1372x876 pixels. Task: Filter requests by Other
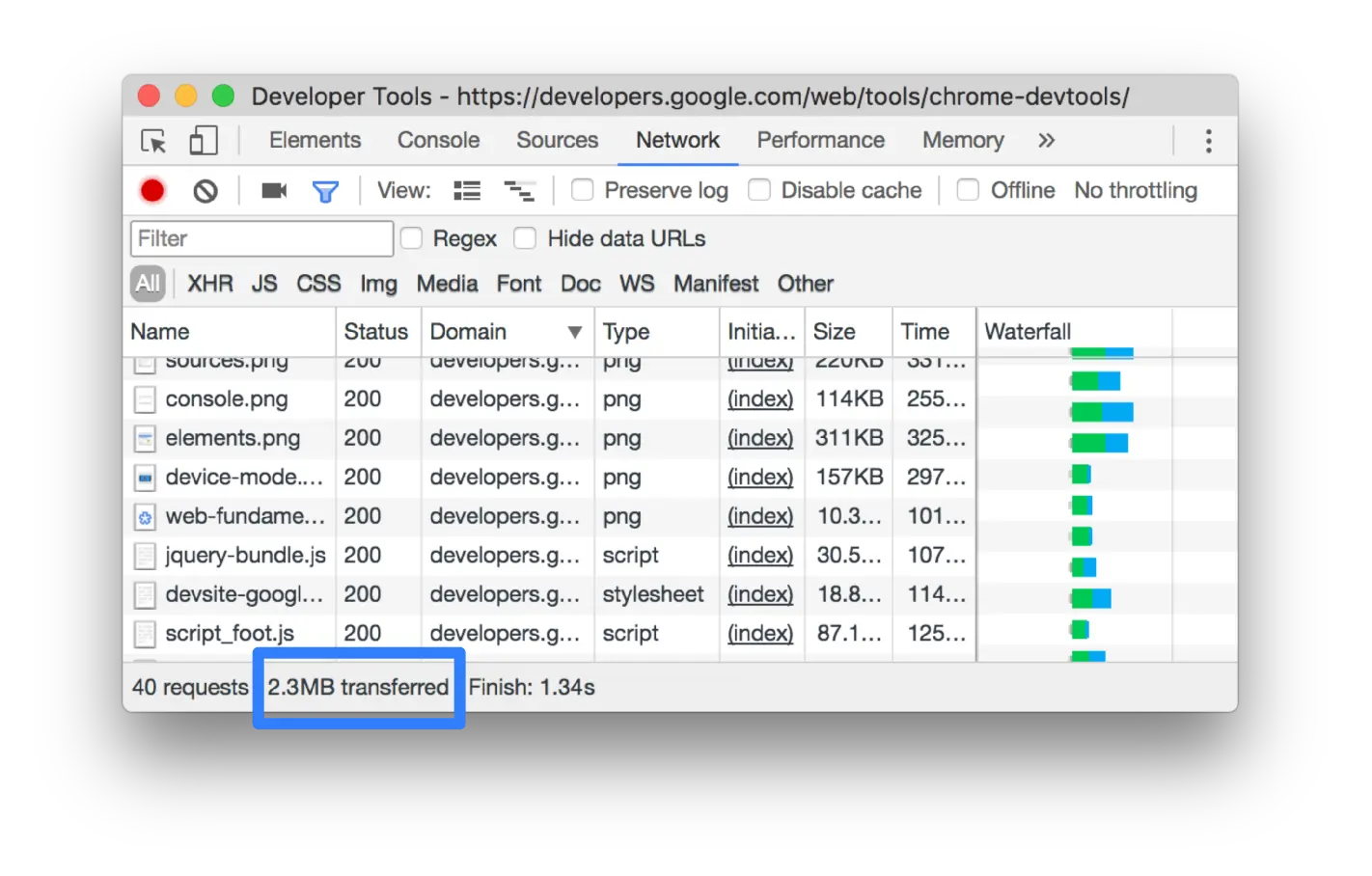click(x=806, y=284)
